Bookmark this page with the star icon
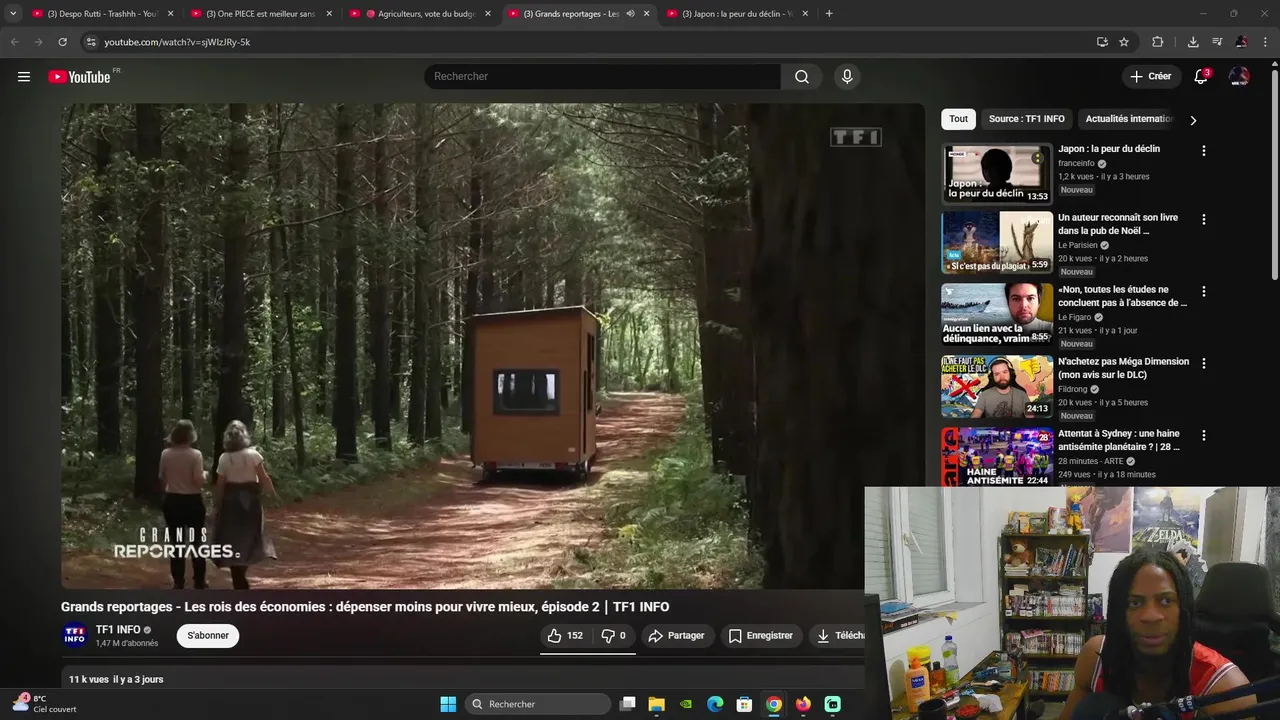This screenshot has width=1280, height=720. tap(1124, 42)
